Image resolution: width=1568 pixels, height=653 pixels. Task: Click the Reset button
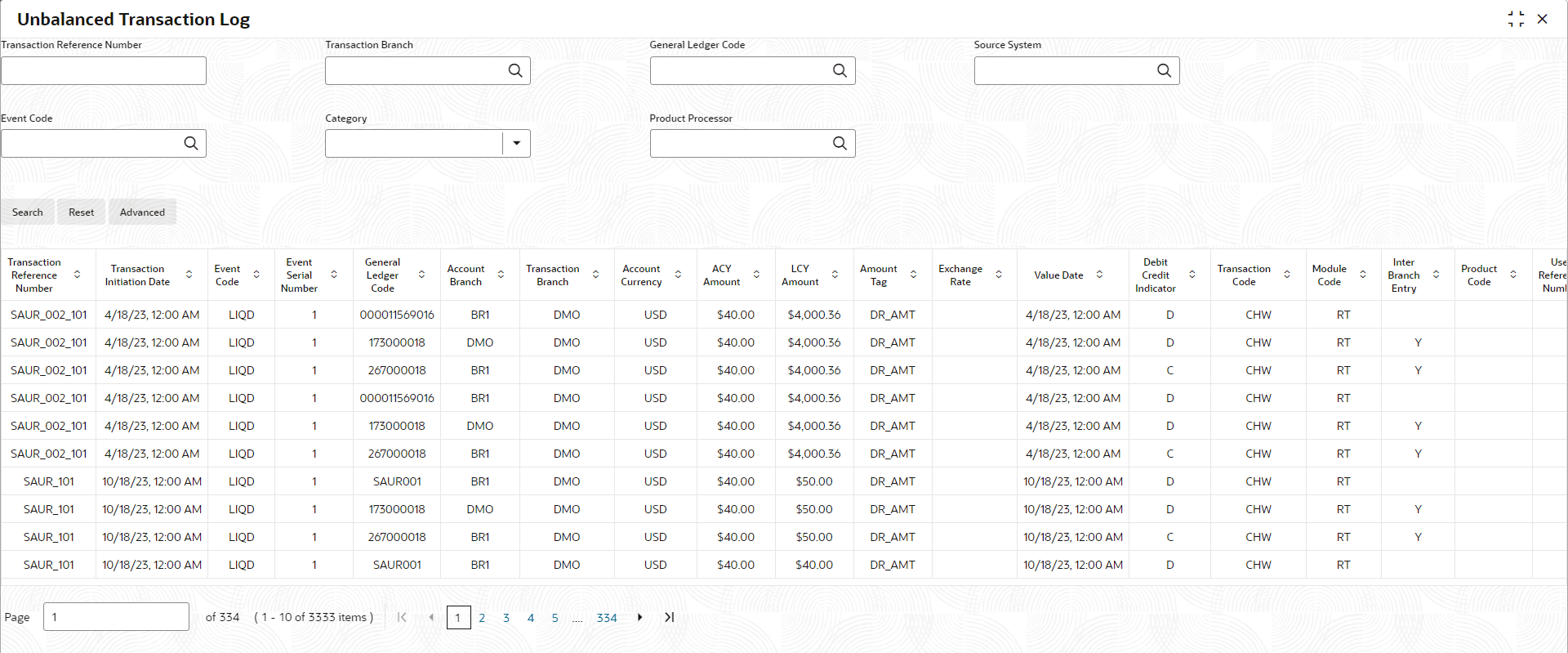[82, 212]
